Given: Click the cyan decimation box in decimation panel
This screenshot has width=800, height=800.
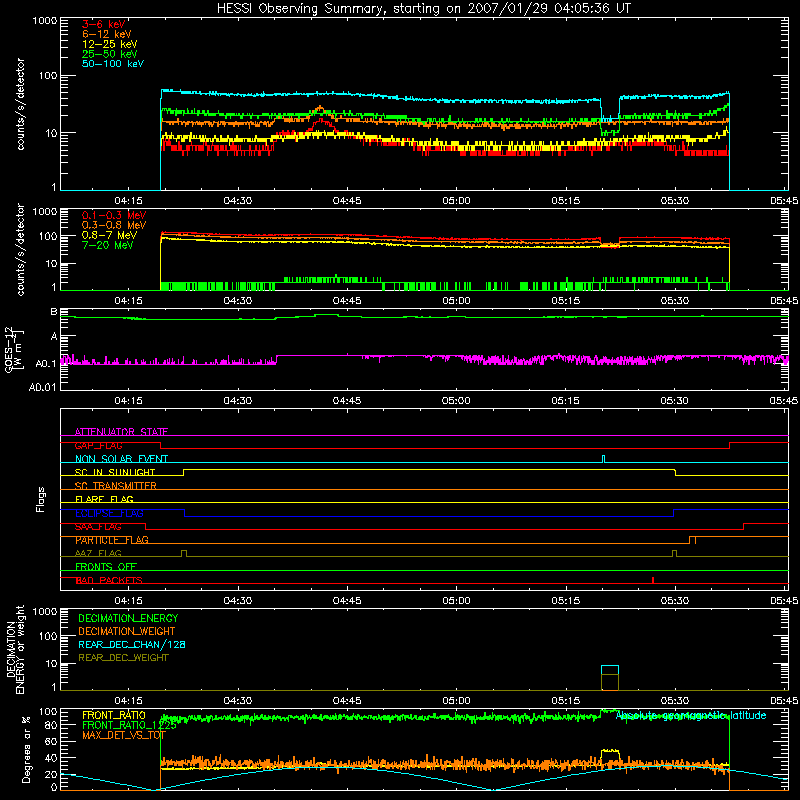Looking at the screenshot, I should point(610,670).
